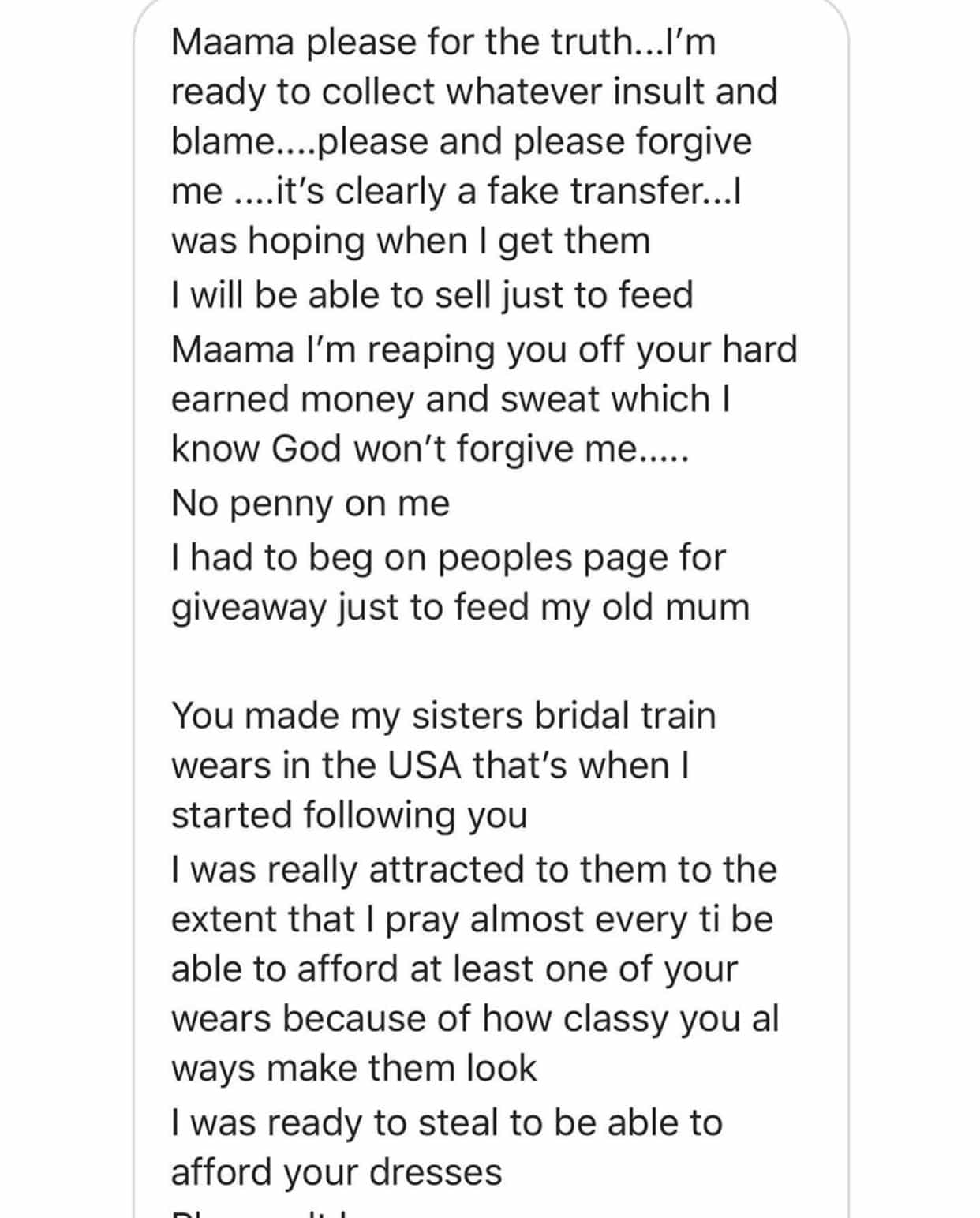Click the line "You made my sisters bridal train"
Viewport: 980px width, 1218px height.
443,715
